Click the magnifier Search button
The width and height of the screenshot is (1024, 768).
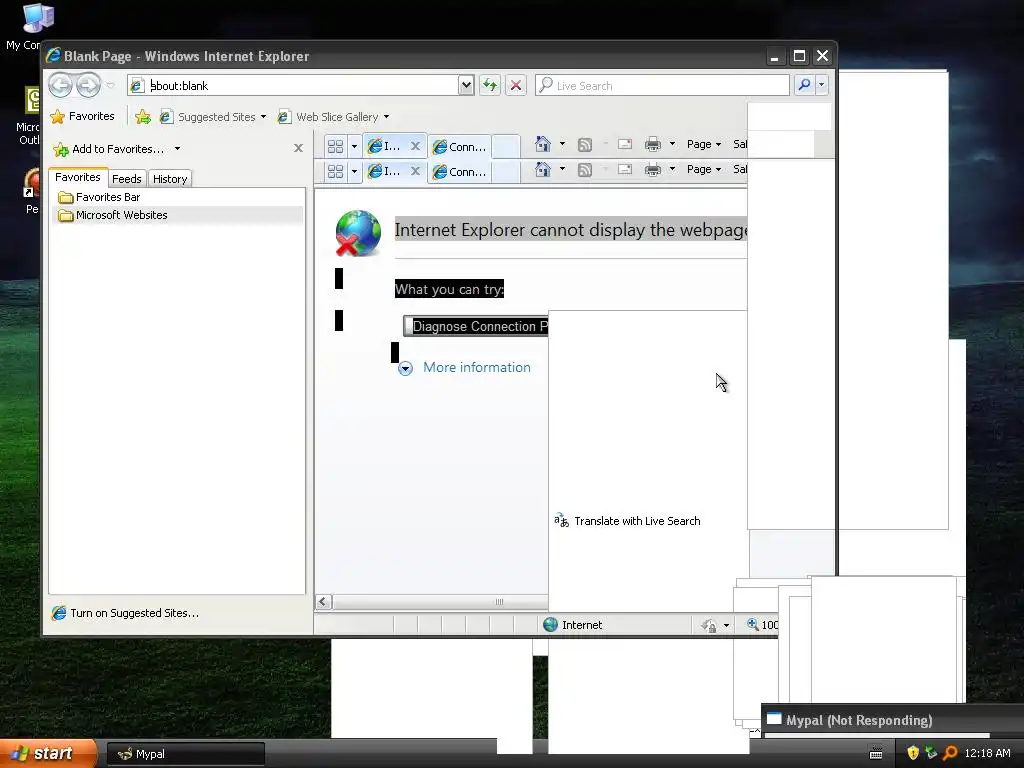805,85
